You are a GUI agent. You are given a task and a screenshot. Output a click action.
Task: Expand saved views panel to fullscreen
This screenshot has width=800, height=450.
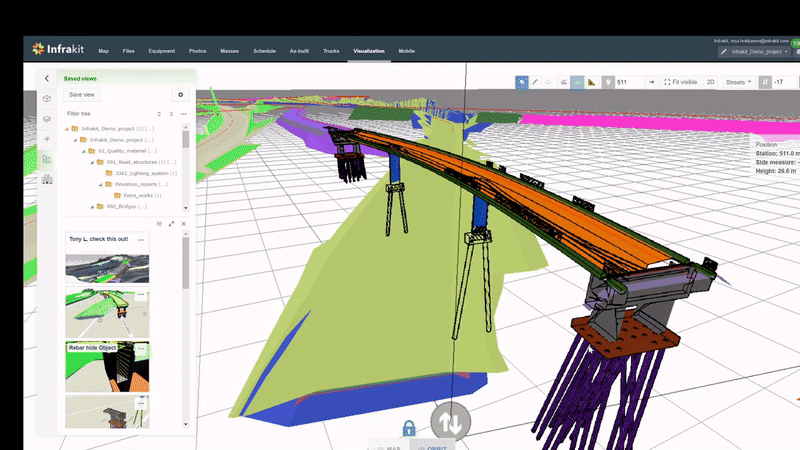pyautogui.click(x=171, y=223)
